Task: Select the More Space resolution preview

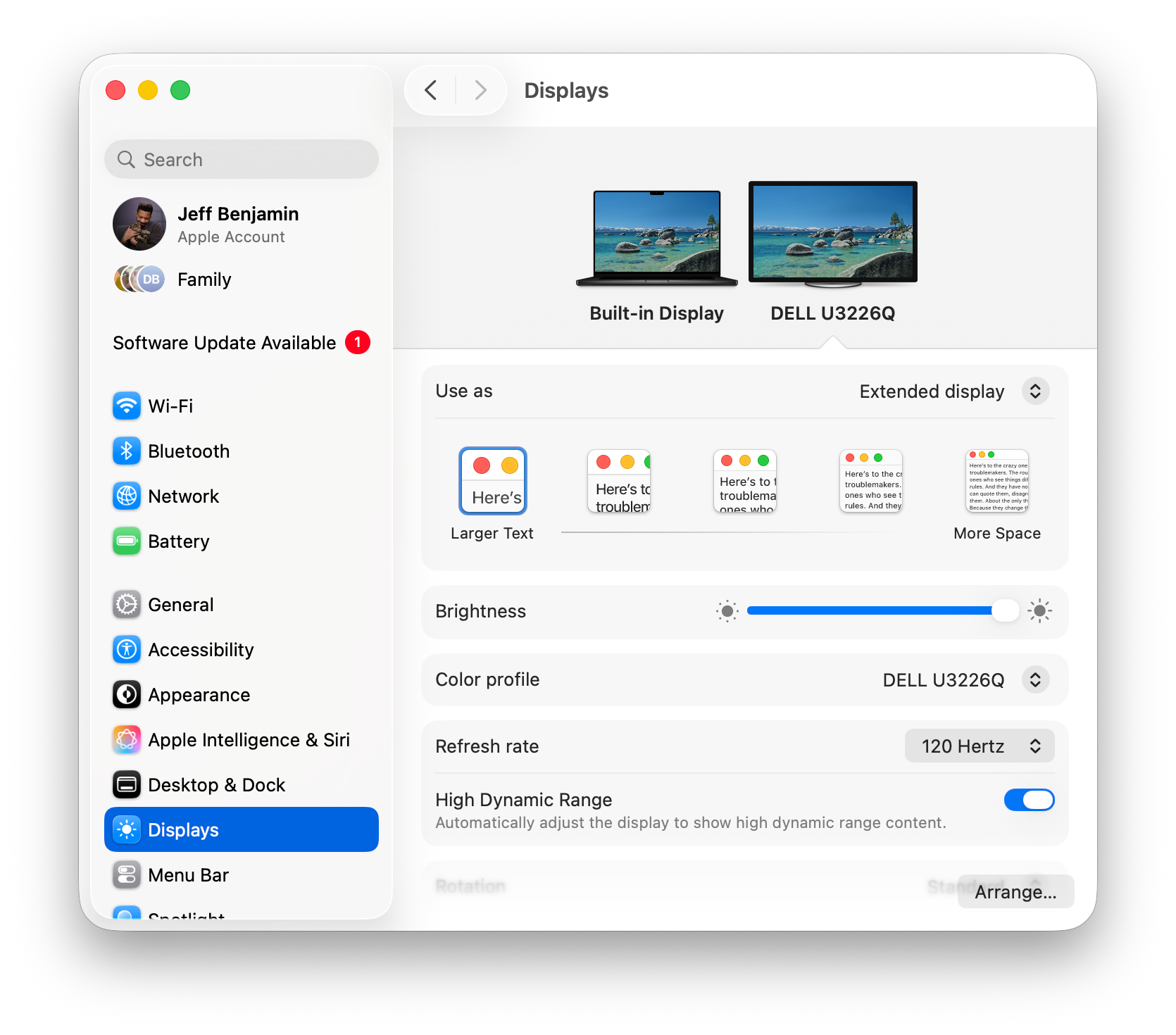Action: click(x=997, y=482)
